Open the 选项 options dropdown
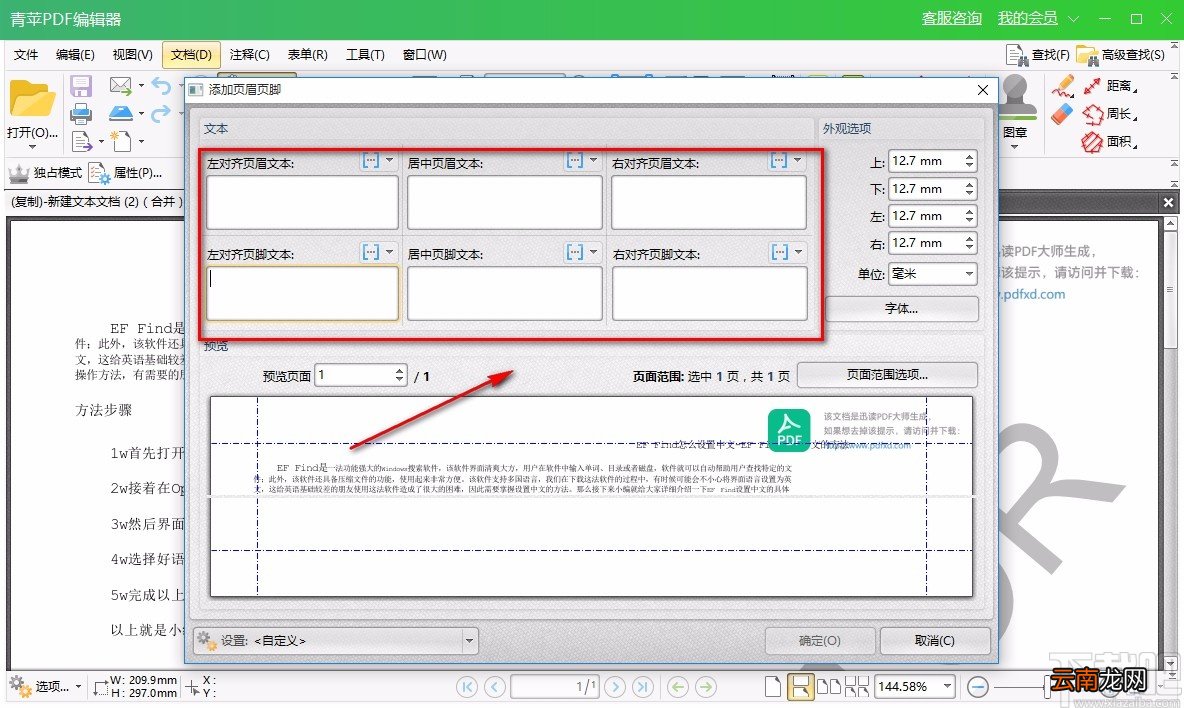Viewport: 1184px width, 708px height. (45, 686)
